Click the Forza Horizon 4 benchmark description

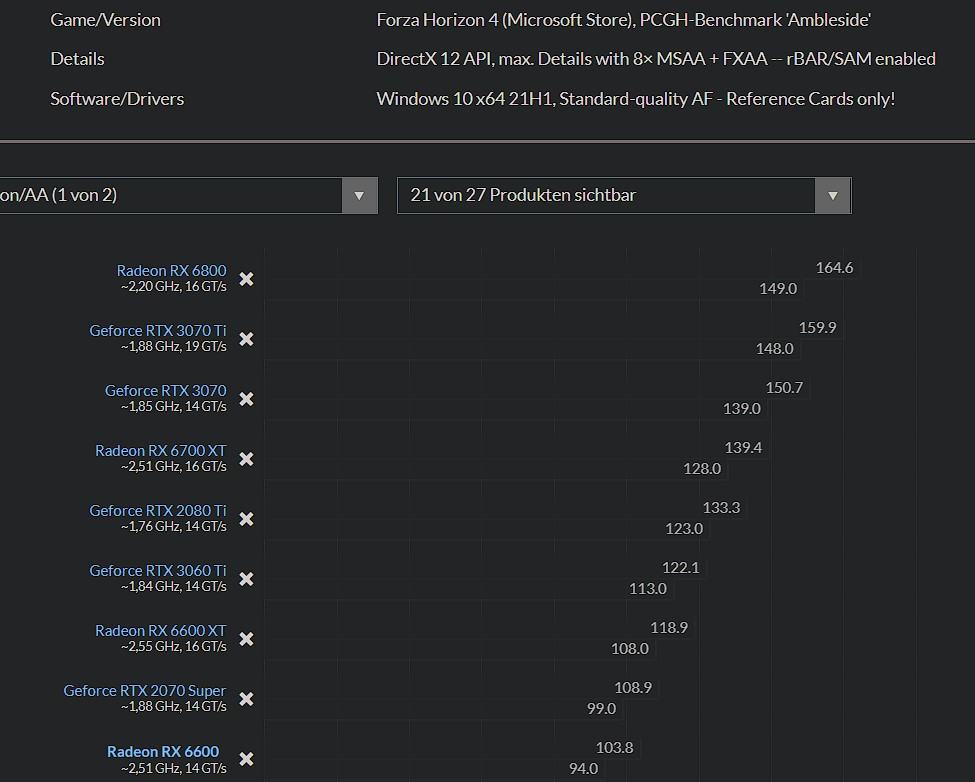(x=624, y=20)
